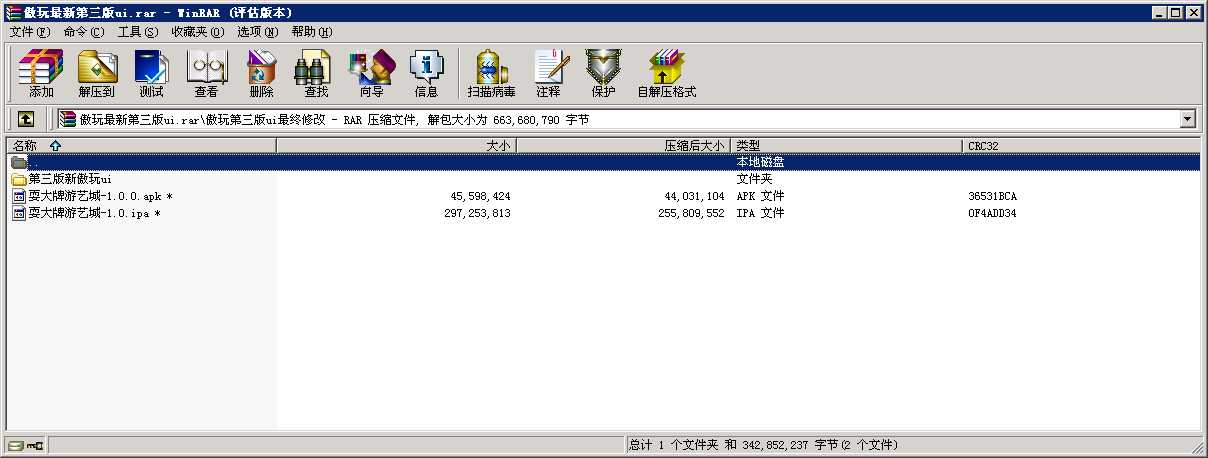Open the address bar dropdown arrow

1188,119
